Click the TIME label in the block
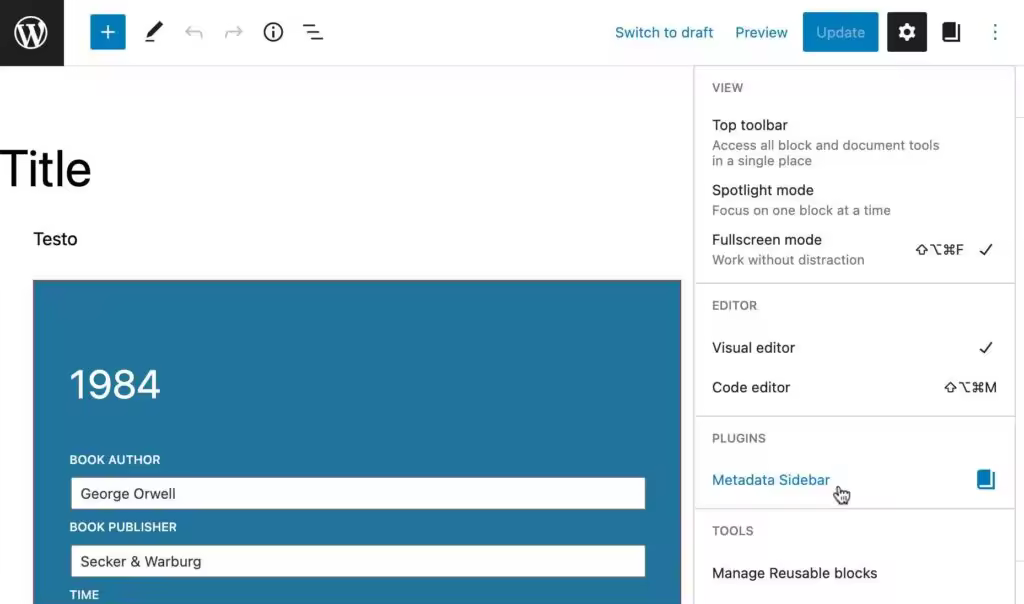Screen dimensions: 1024x604 pos(84,595)
